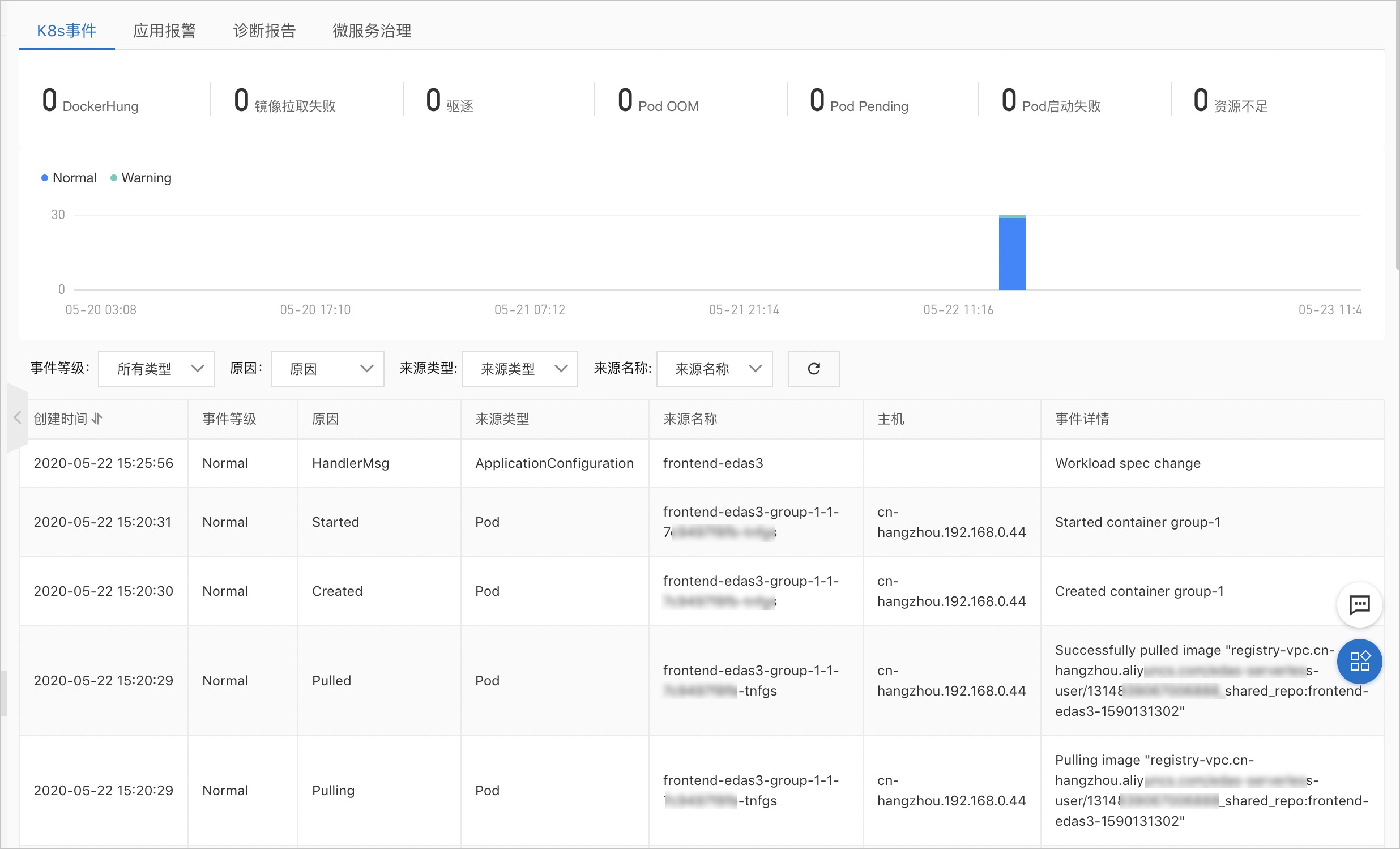The height and width of the screenshot is (849, 1400).
Task: Click the vertical page scrollbar
Action: point(1397,136)
